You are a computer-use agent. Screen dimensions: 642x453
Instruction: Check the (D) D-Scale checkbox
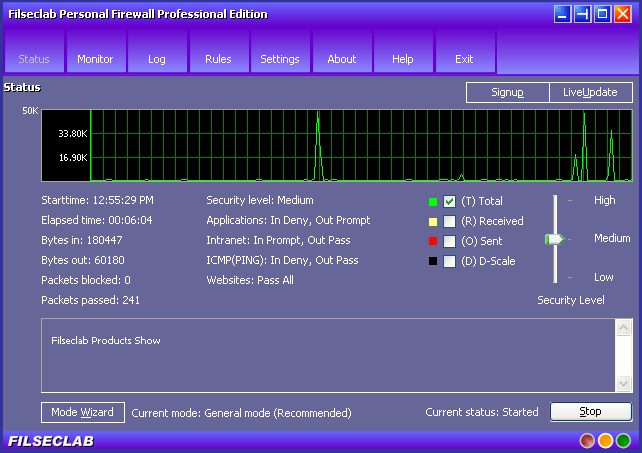click(x=450, y=261)
